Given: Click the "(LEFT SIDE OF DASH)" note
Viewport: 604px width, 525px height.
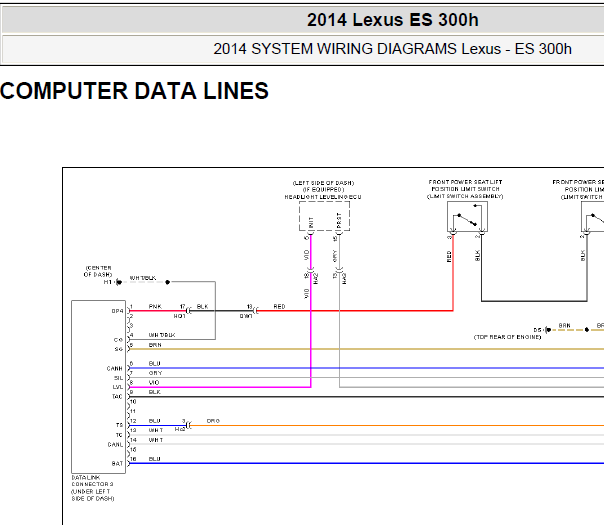Looking at the screenshot, I should click(323, 183).
